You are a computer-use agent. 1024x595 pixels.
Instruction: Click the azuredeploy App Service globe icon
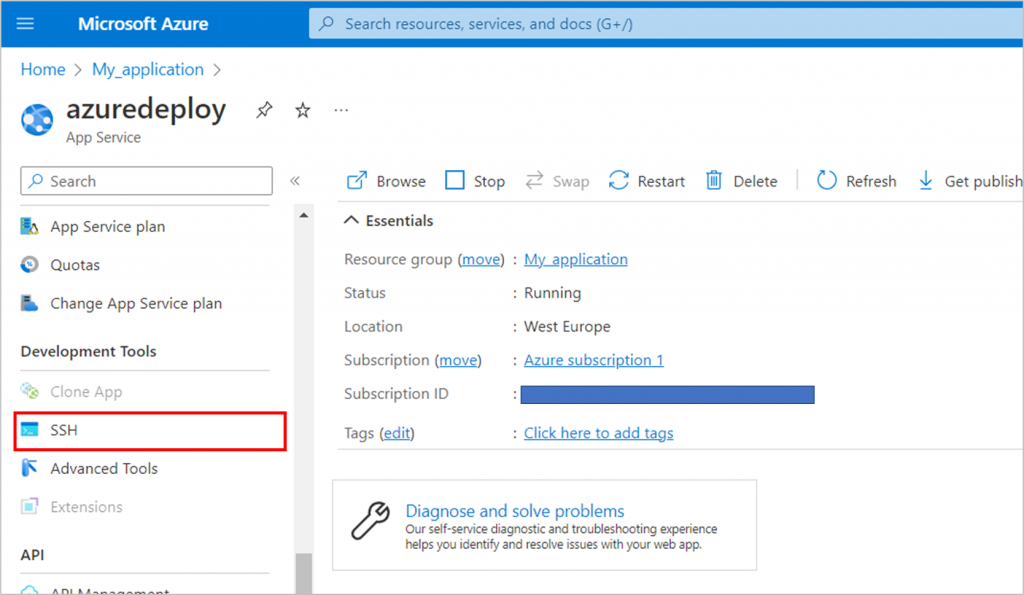(37, 120)
